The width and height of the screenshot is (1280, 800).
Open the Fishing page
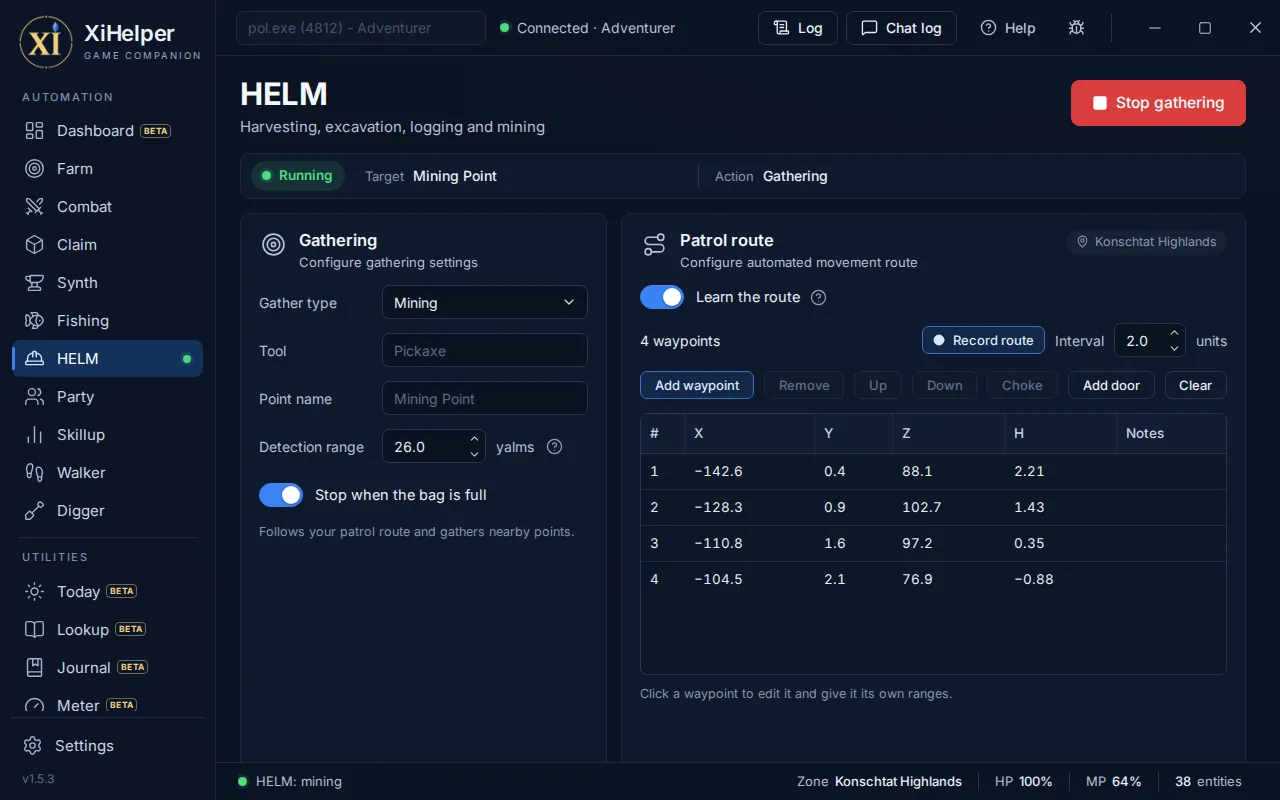click(108, 321)
